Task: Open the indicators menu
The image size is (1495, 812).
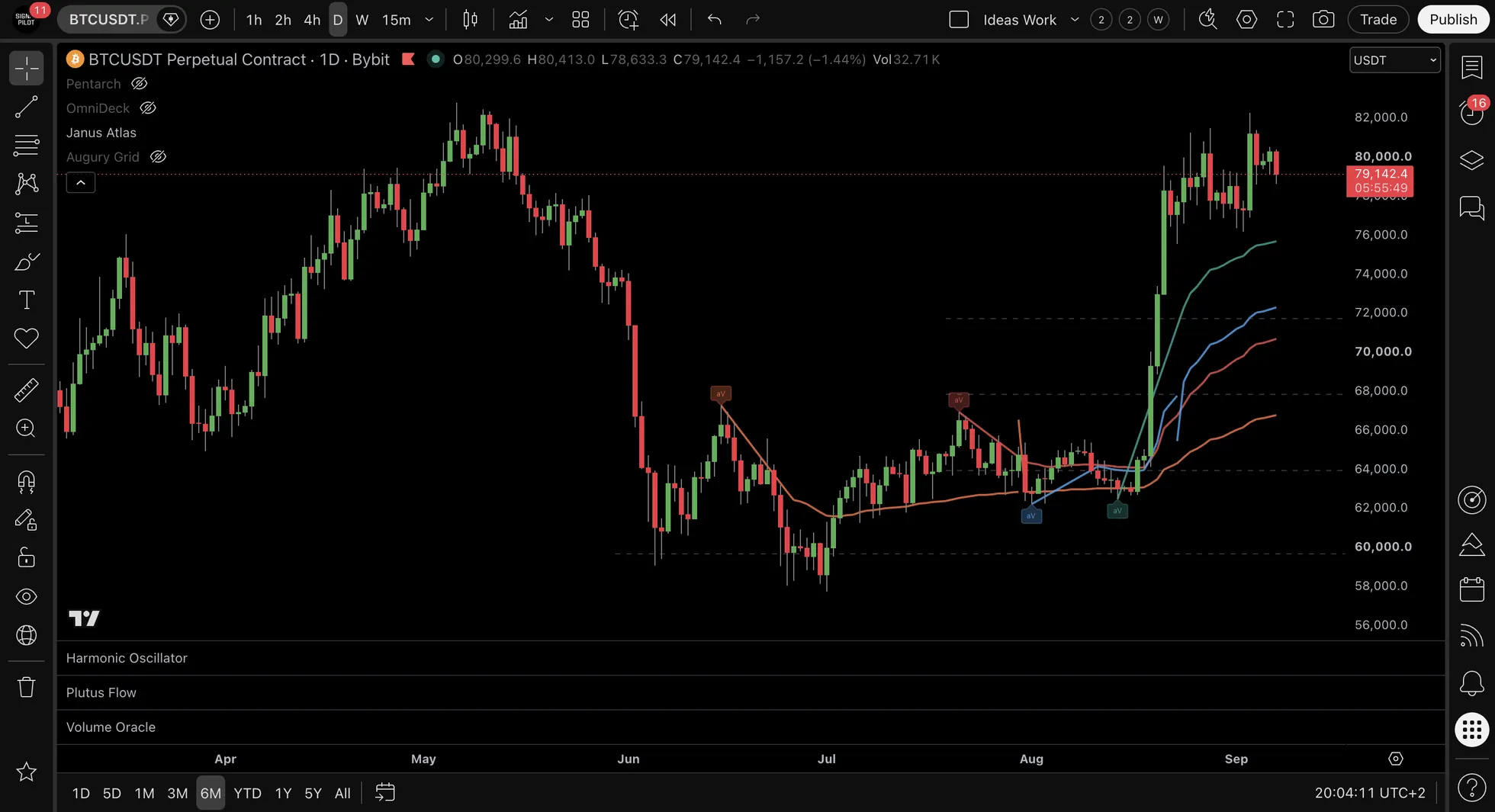Action: [x=518, y=20]
